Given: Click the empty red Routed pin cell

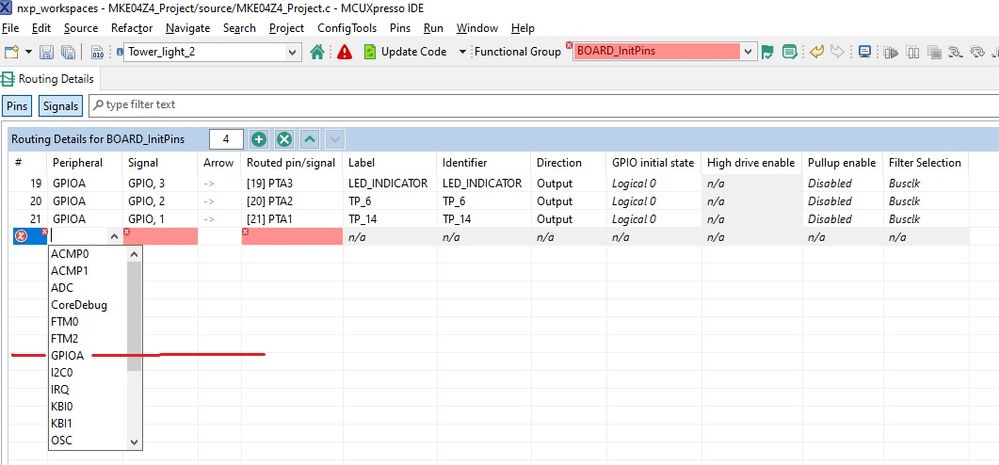Looking at the screenshot, I should [x=292, y=236].
